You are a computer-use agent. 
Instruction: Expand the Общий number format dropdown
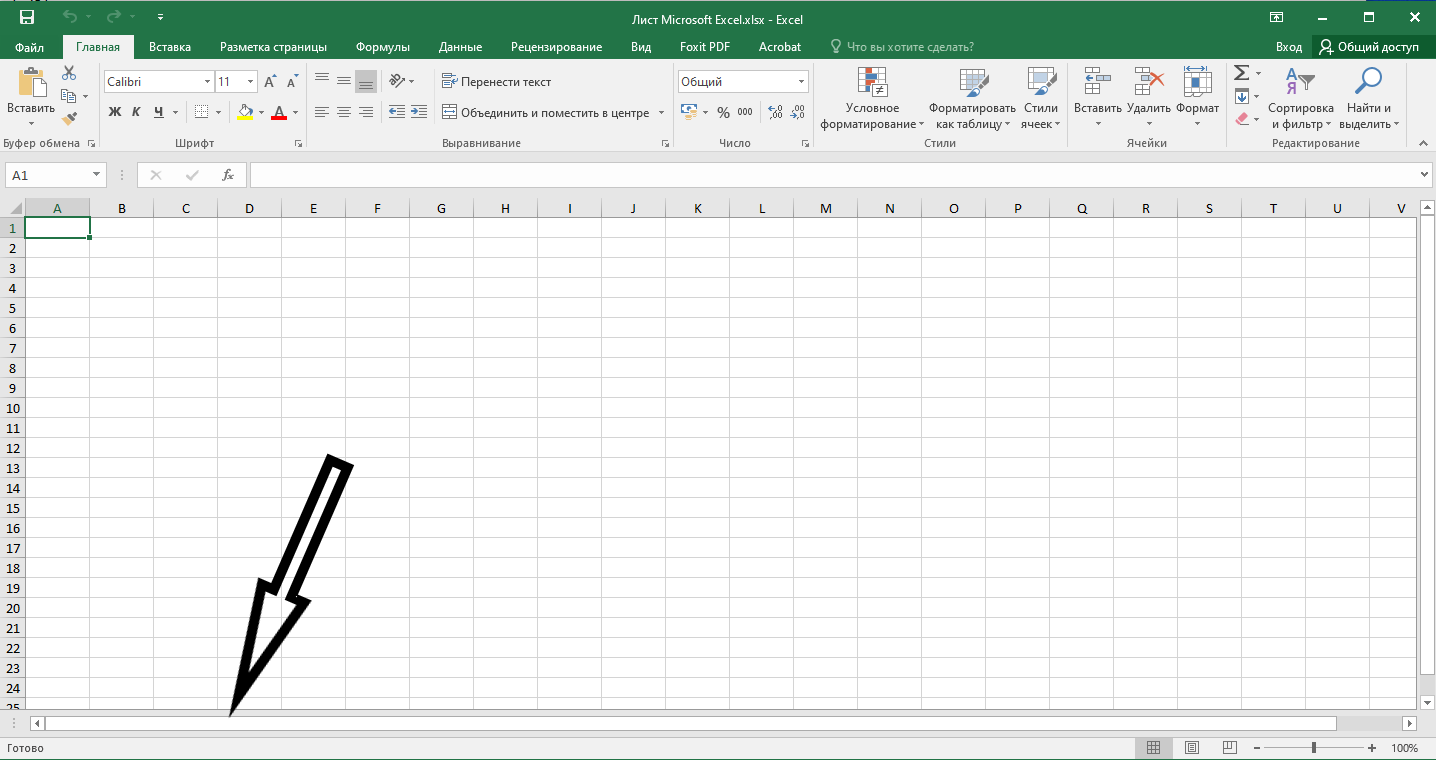(x=802, y=82)
